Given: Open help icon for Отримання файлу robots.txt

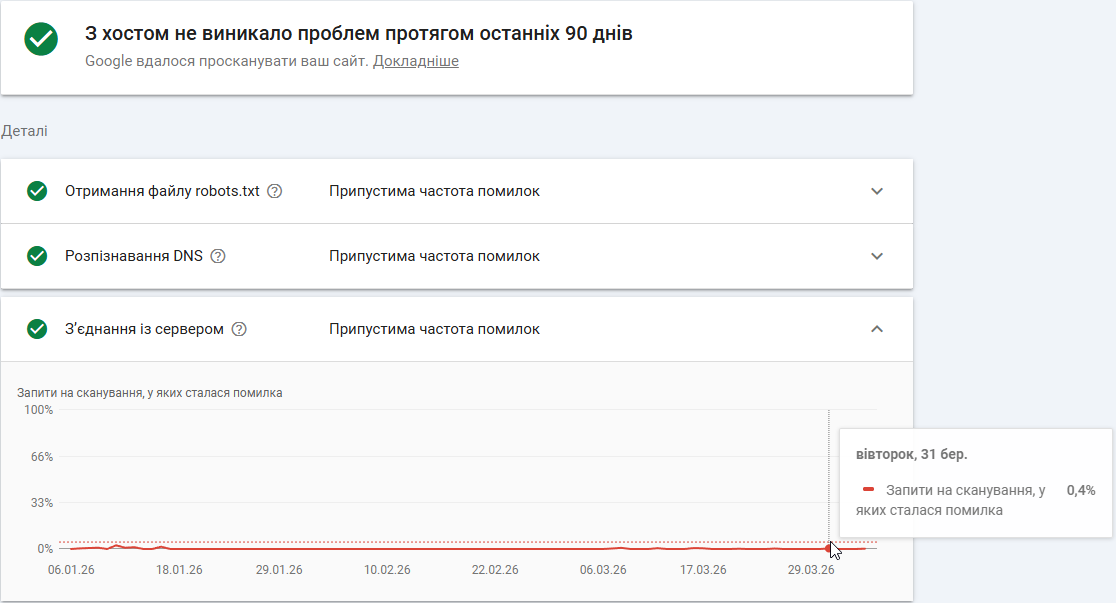Looking at the screenshot, I should click(275, 191).
